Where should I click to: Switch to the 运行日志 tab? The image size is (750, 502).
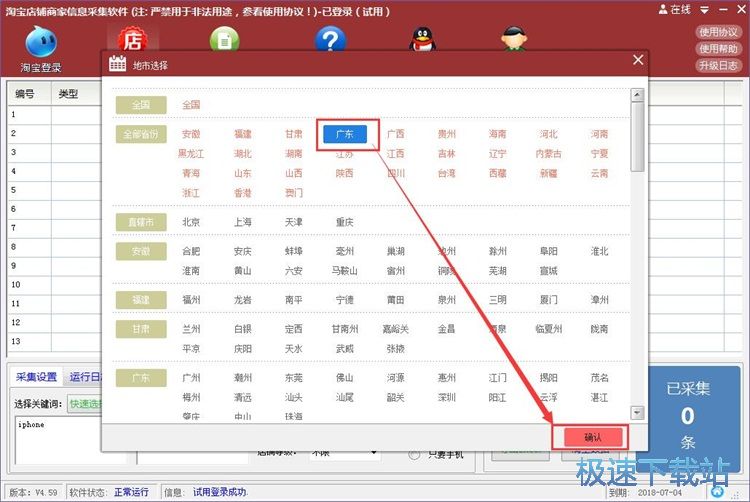pyautogui.click(x=85, y=377)
